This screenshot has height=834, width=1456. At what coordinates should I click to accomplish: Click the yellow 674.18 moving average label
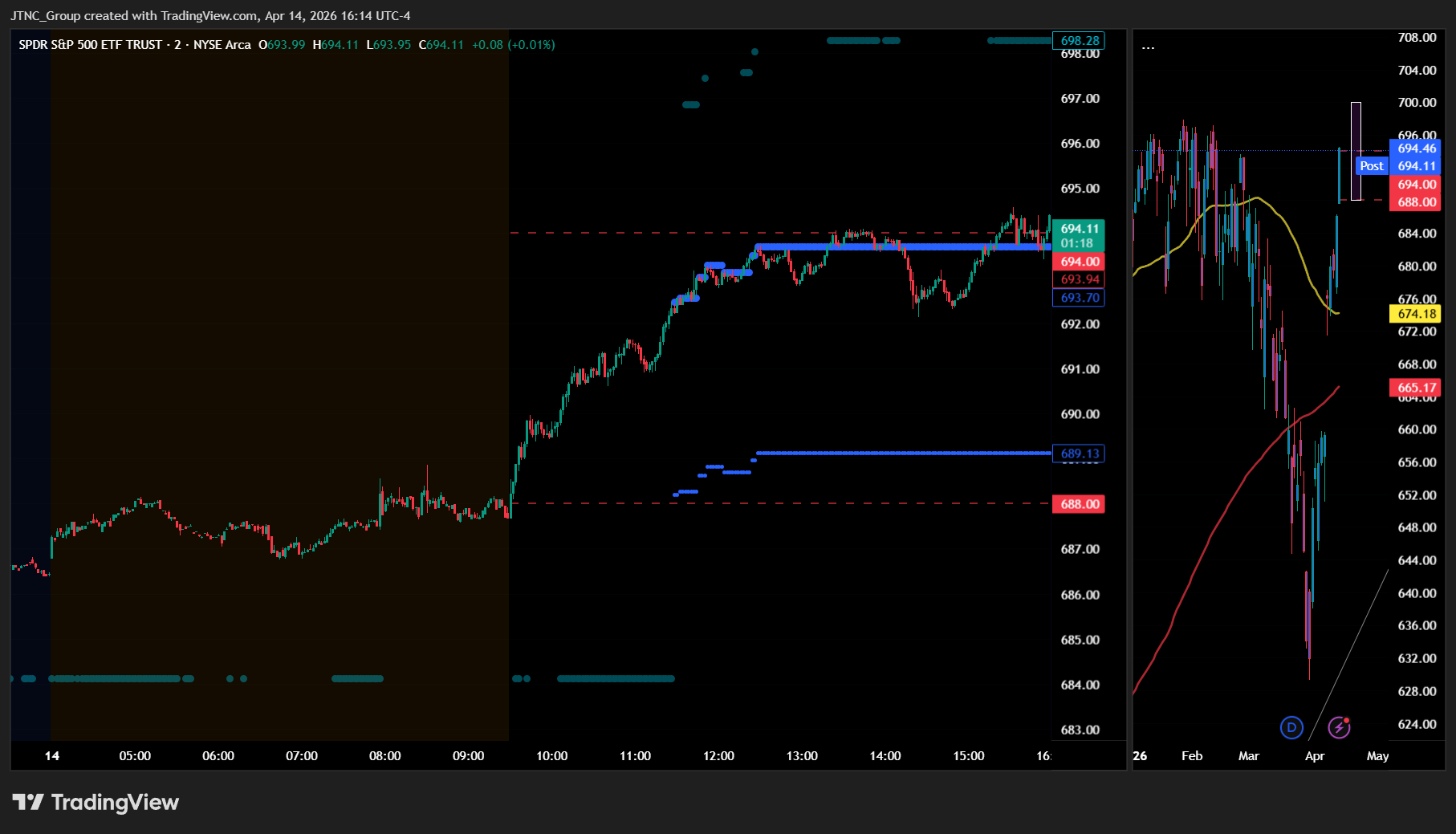click(1416, 314)
